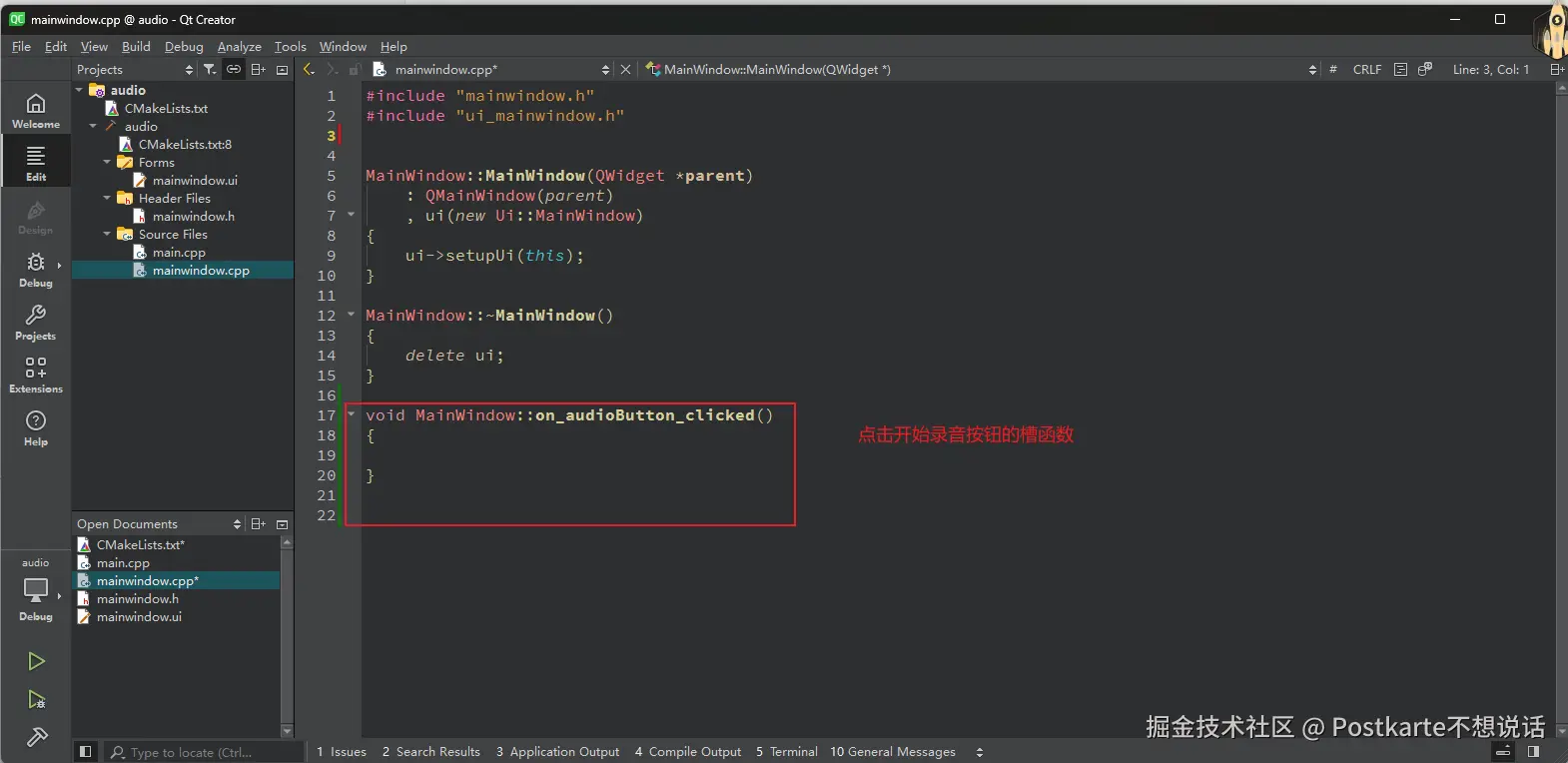The image size is (1568, 763).
Task: Open the Edit menu
Action: pos(56,46)
